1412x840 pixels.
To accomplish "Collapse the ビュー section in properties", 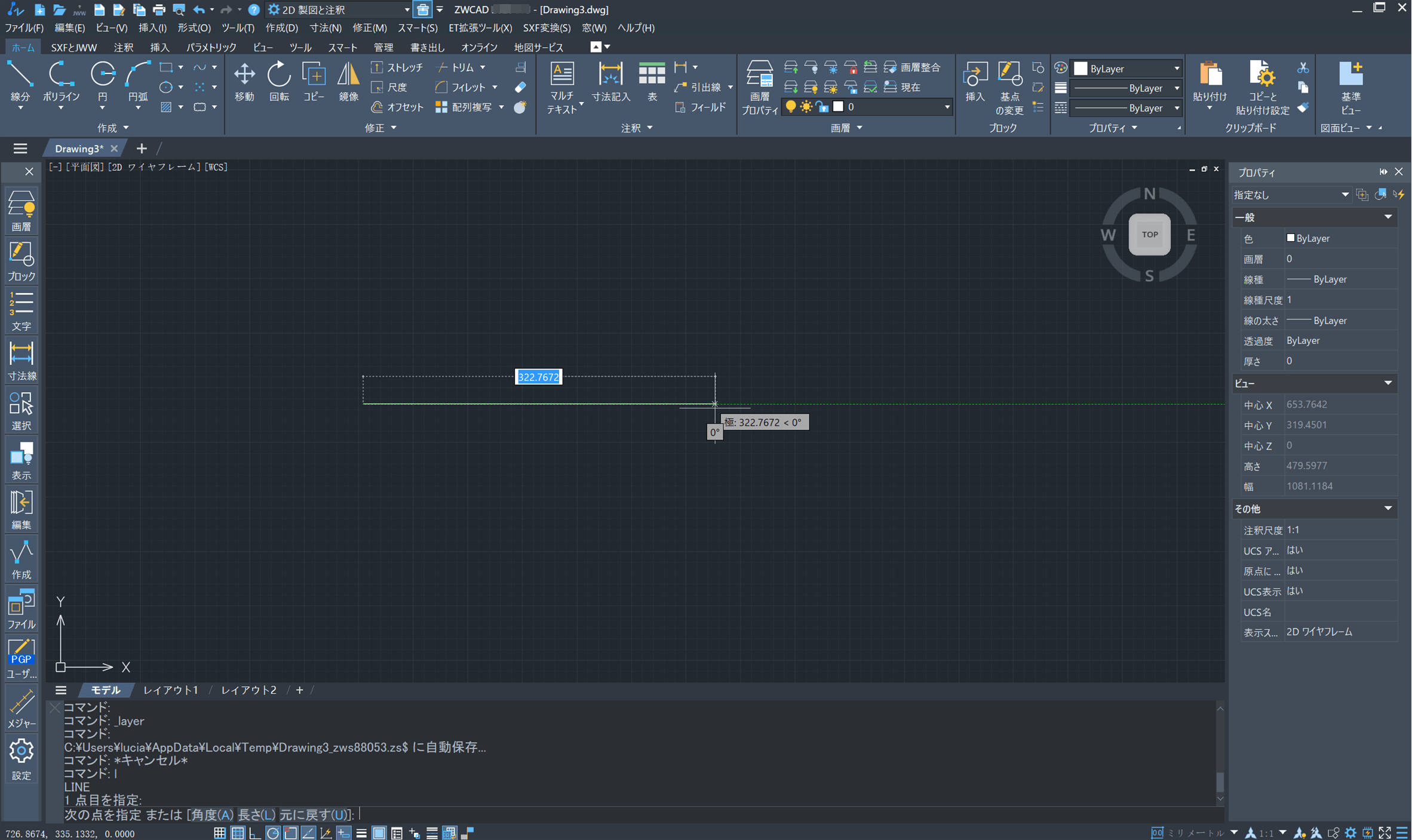I will [1388, 383].
